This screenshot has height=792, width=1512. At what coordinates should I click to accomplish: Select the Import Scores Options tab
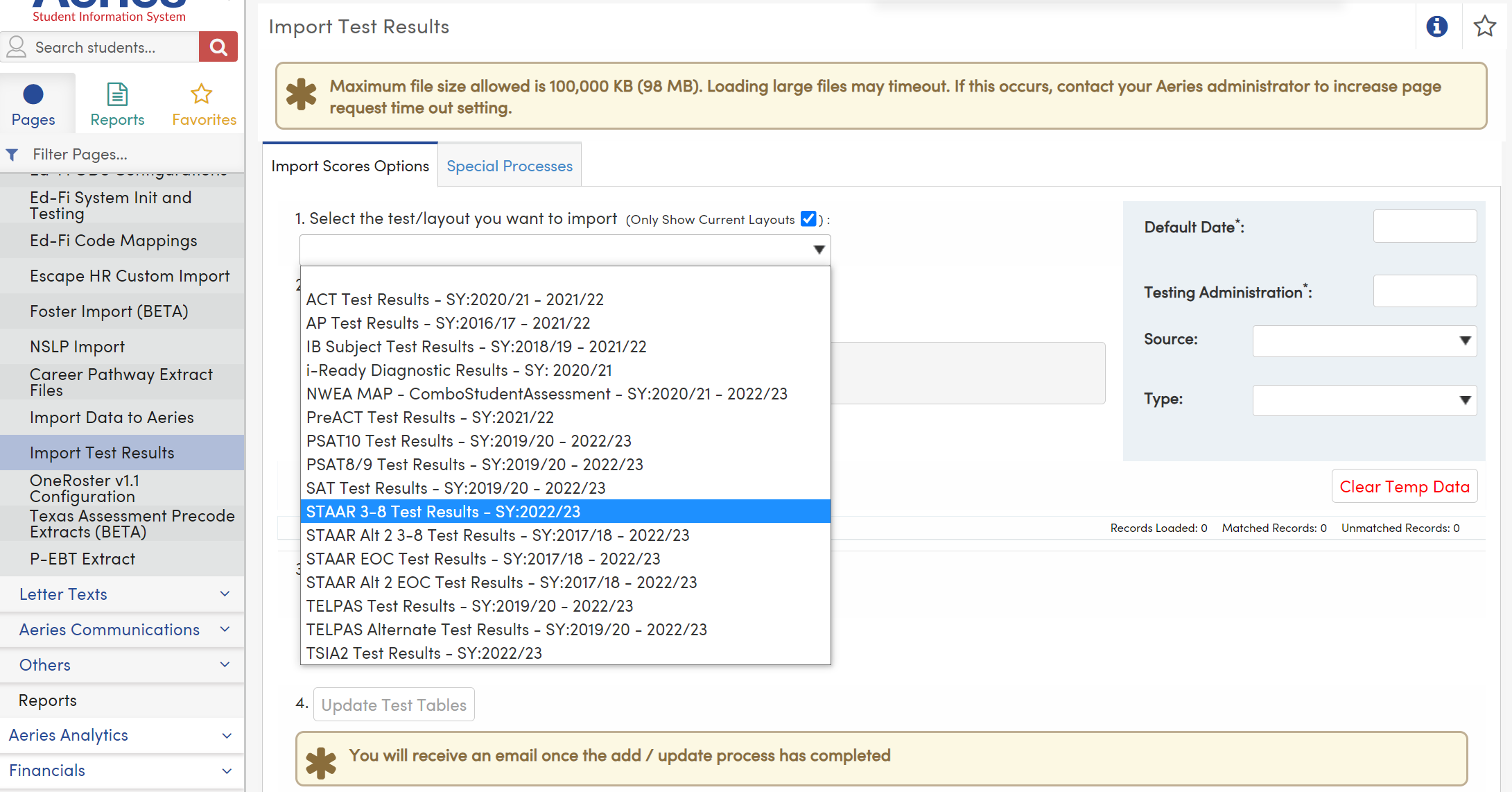349,165
